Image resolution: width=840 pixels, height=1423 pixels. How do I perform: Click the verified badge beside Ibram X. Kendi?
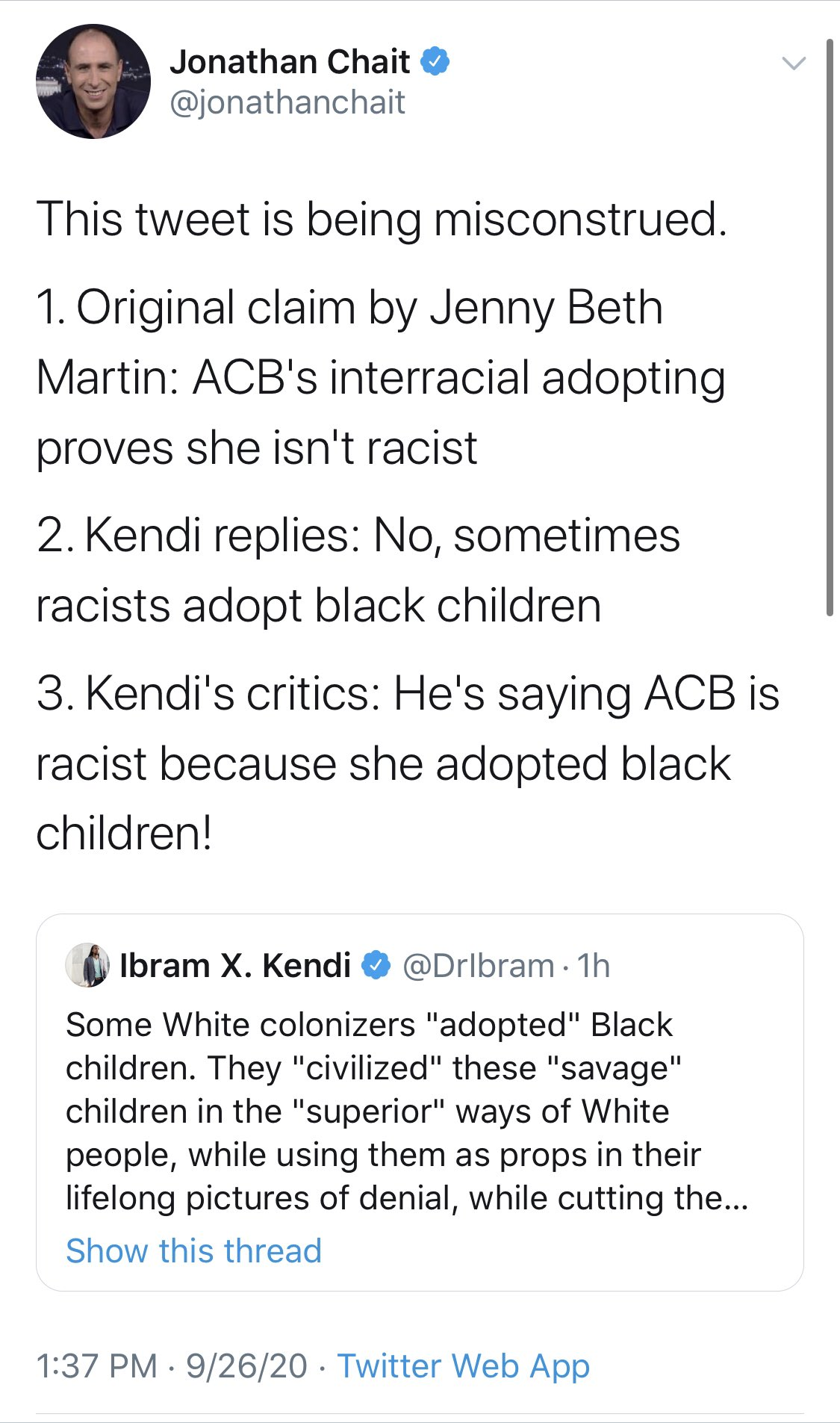[376, 965]
